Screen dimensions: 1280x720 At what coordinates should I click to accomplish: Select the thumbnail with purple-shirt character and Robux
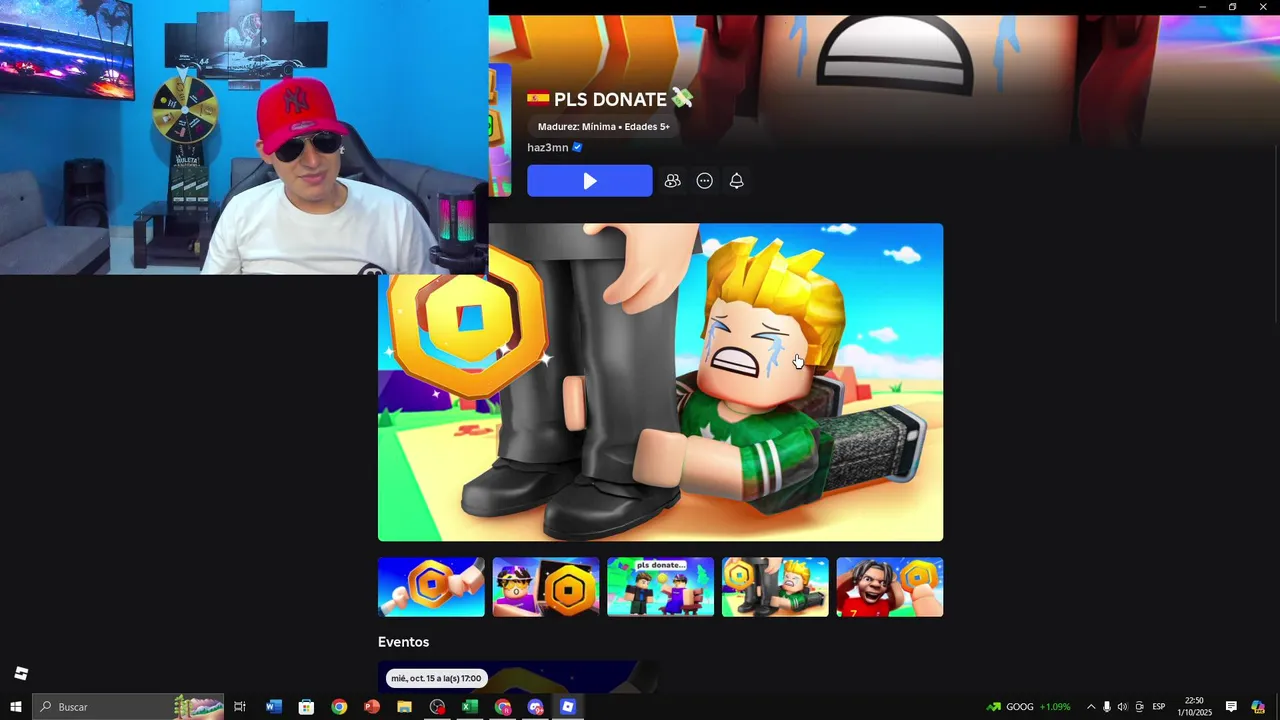point(546,587)
